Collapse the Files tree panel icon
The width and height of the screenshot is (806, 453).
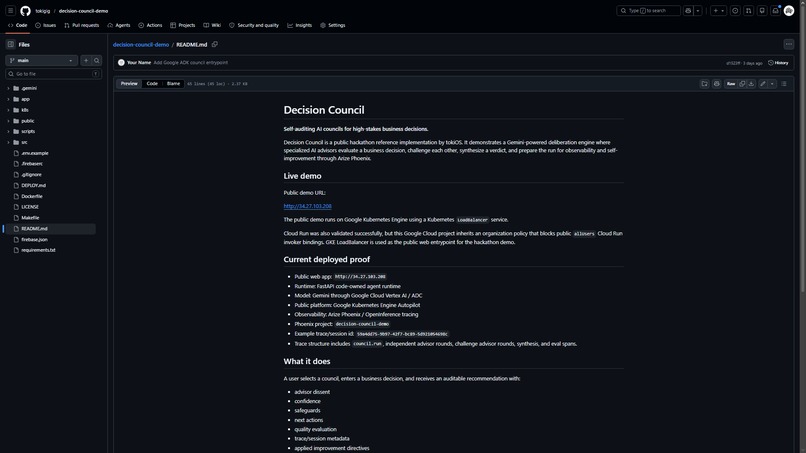(x=10, y=44)
